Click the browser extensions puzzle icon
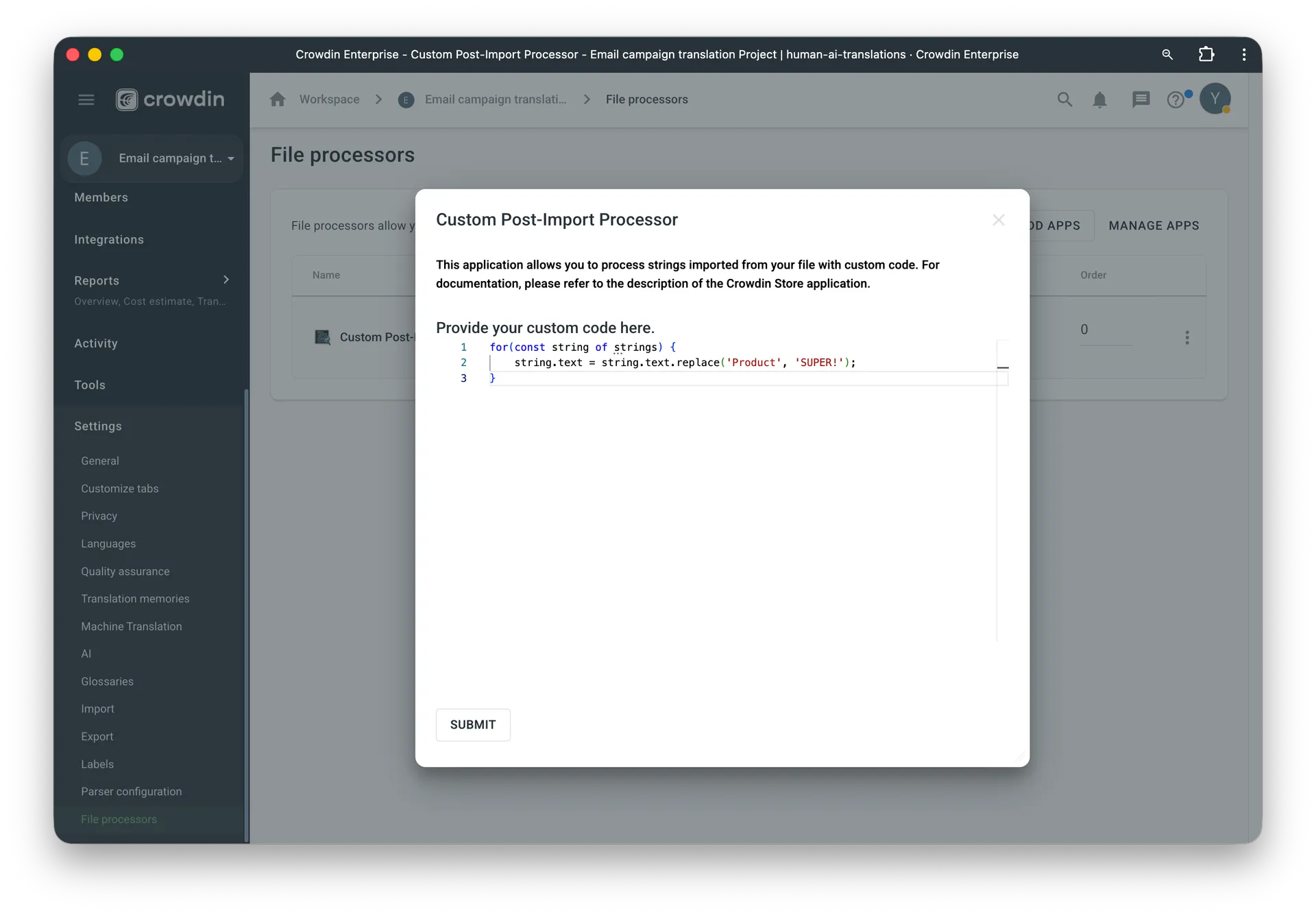The height and width of the screenshot is (915, 1316). point(1206,54)
